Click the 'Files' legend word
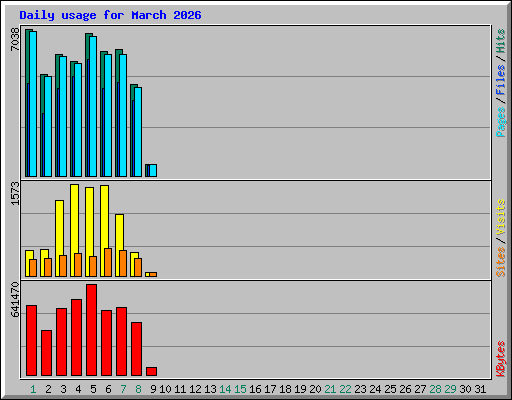 [500, 80]
